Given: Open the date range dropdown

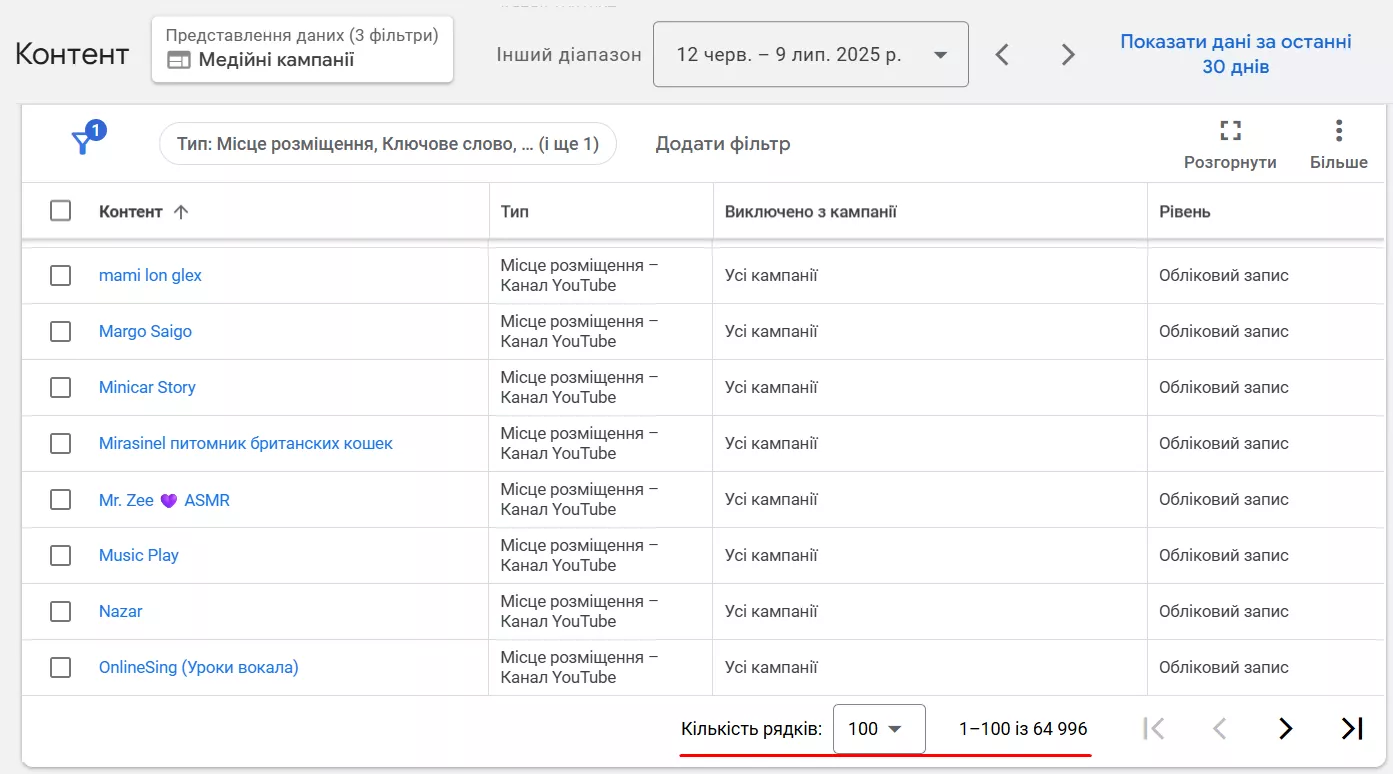Looking at the screenshot, I should coord(810,55).
